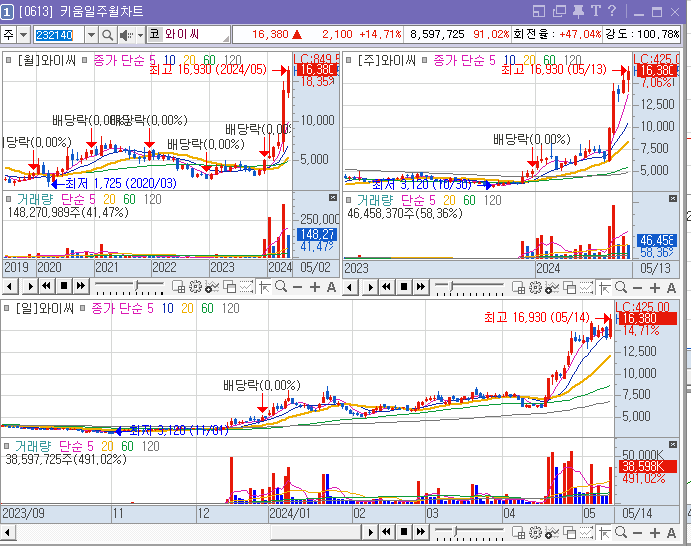Image resolution: width=691 pixels, height=546 pixels.
Task: Rewind with the double-left arrows in the weekly toolbar
Action: [x=386, y=288]
